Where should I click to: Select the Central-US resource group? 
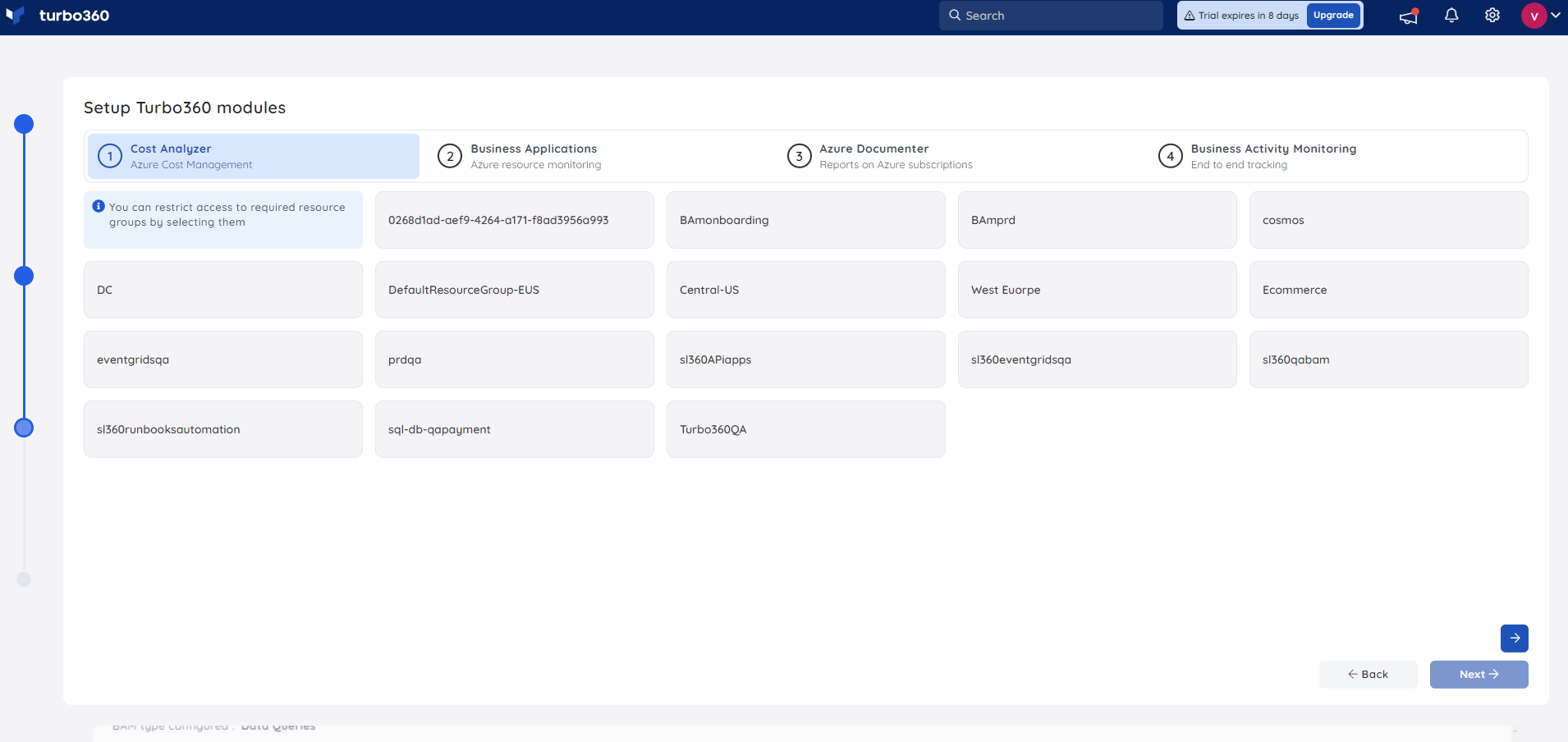806,290
